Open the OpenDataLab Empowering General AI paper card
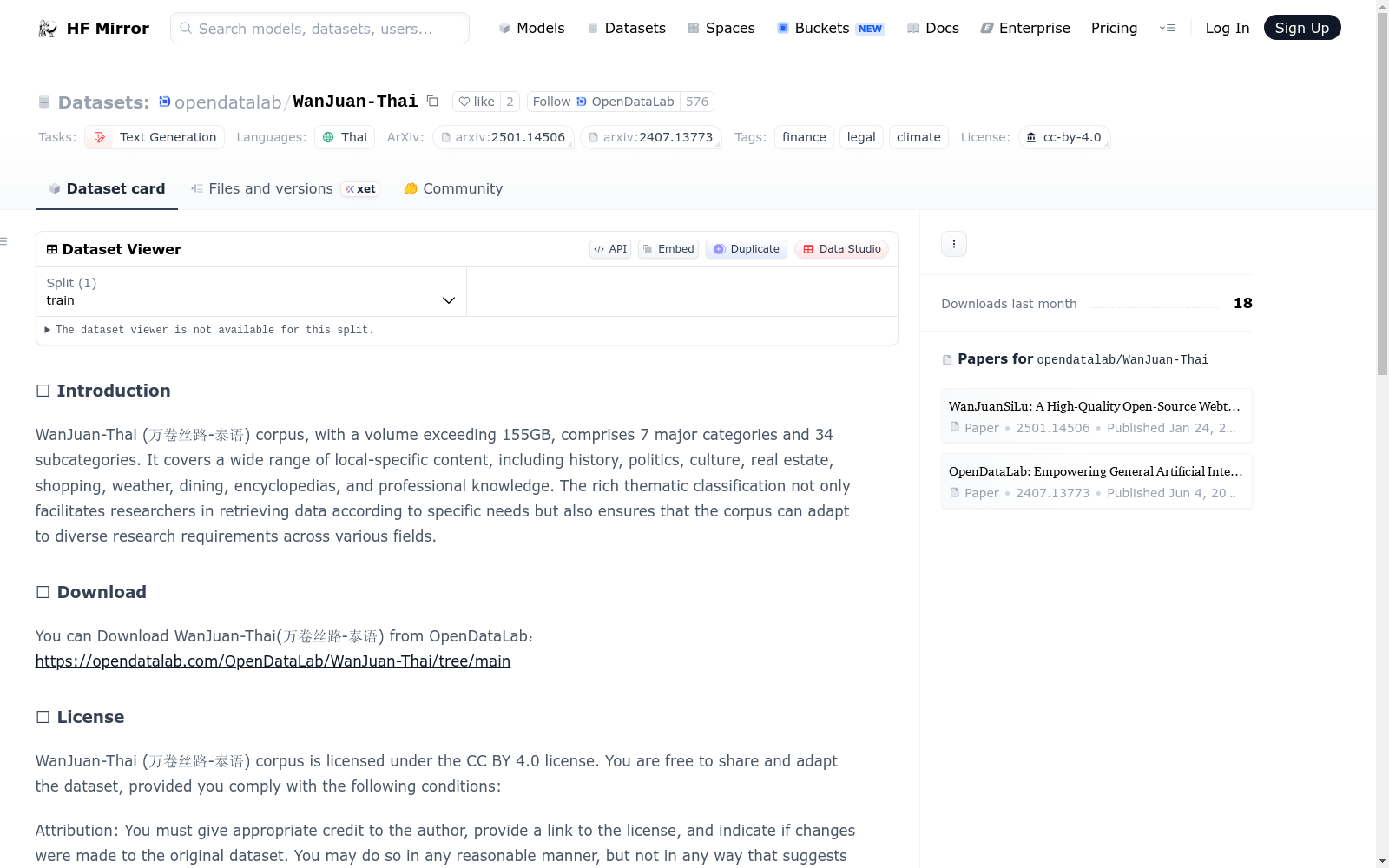Image resolution: width=1389 pixels, height=868 pixels. (1096, 481)
